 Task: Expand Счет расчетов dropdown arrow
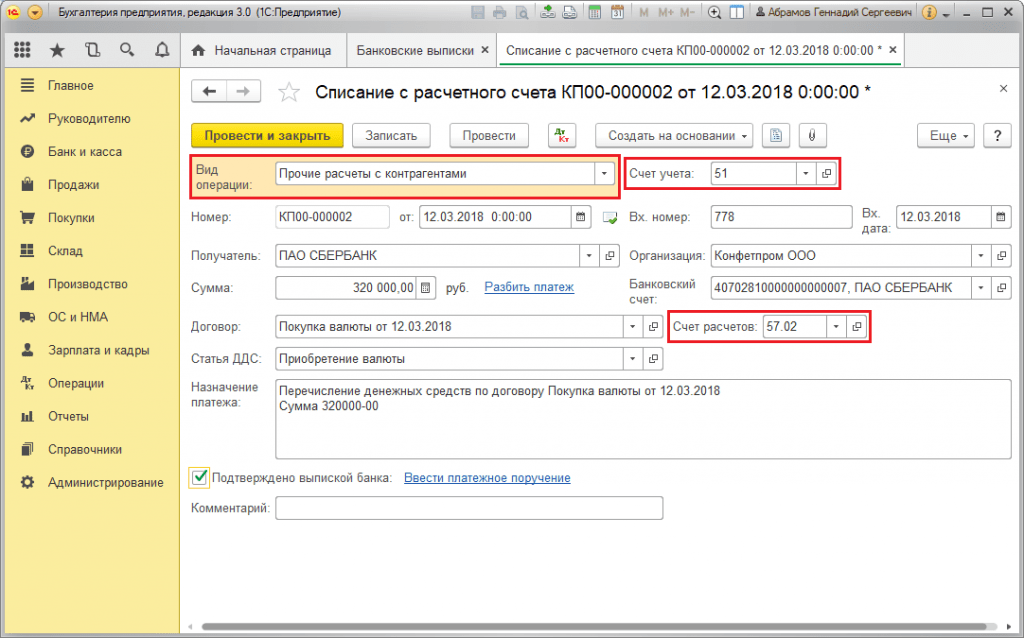point(836,327)
